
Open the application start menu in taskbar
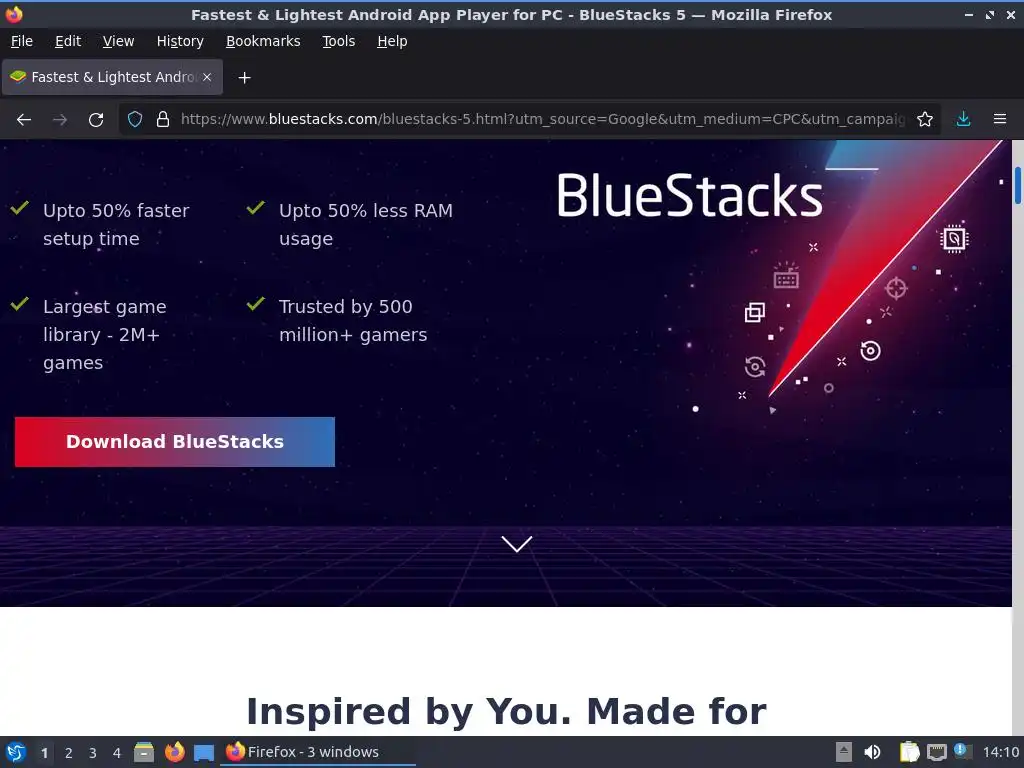[x=16, y=752]
